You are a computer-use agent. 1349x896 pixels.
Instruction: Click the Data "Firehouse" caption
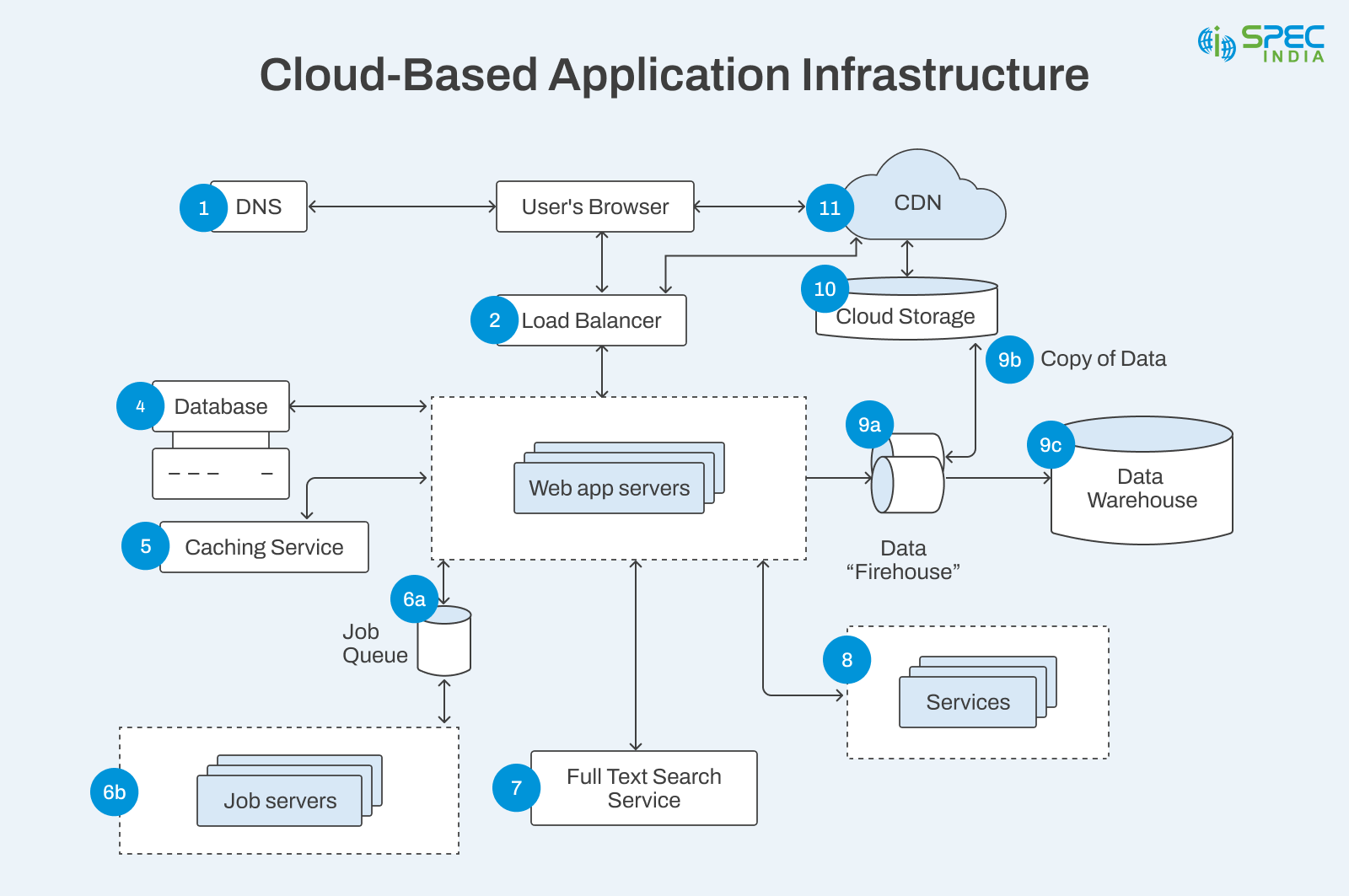pyautogui.click(x=903, y=560)
